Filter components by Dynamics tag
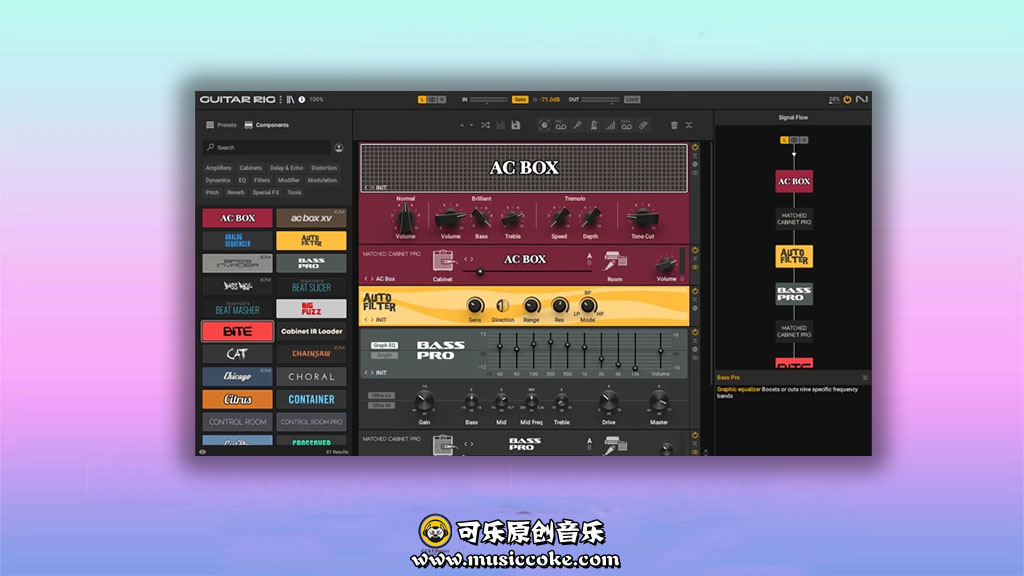The width and height of the screenshot is (1024, 576). pos(217,181)
